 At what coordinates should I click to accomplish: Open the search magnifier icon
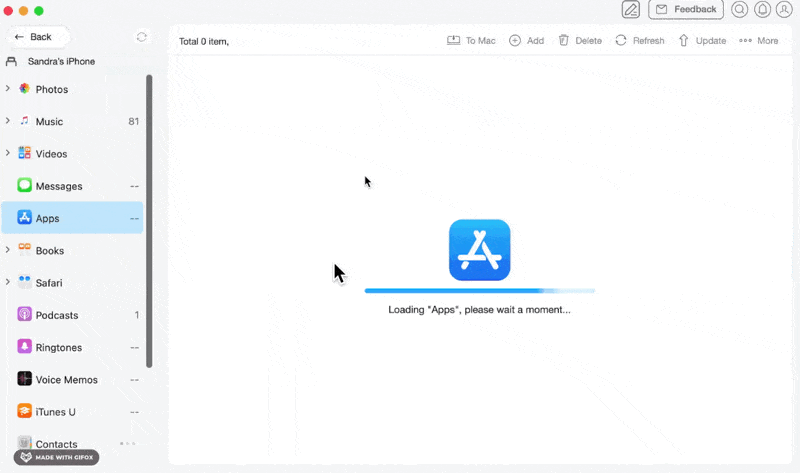click(x=739, y=9)
